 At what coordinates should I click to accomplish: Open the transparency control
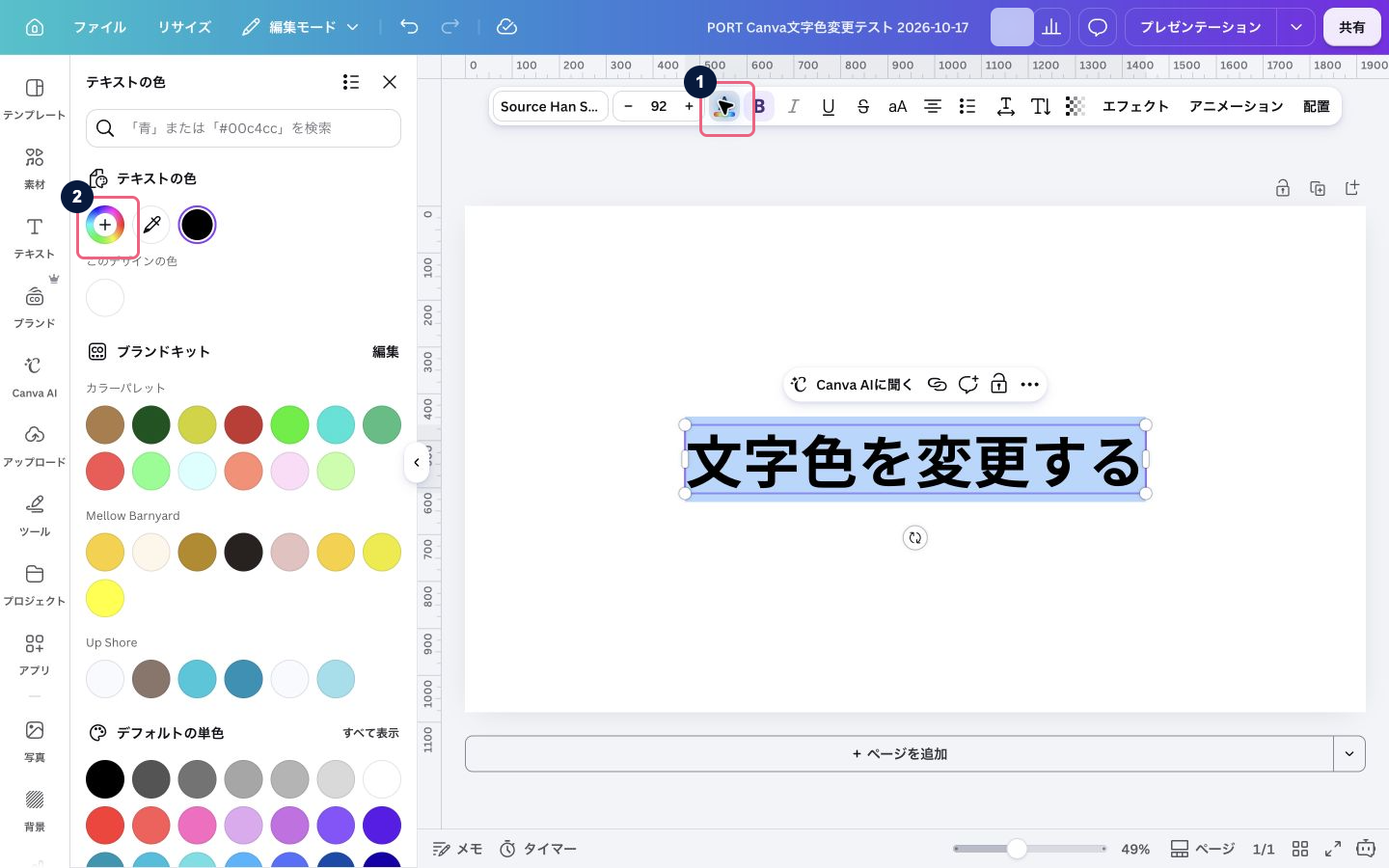(x=1076, y=106)
